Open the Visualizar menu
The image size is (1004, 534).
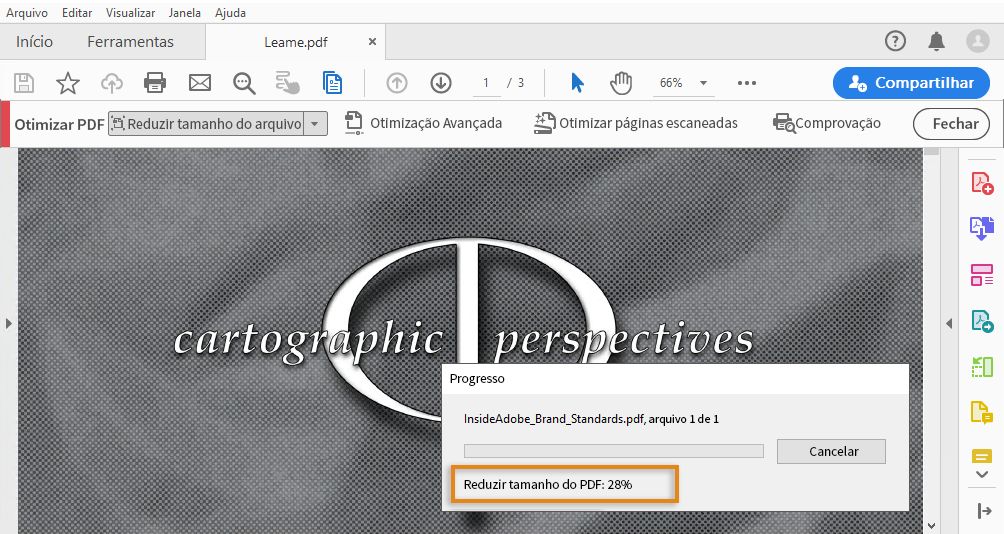point(131,13)
